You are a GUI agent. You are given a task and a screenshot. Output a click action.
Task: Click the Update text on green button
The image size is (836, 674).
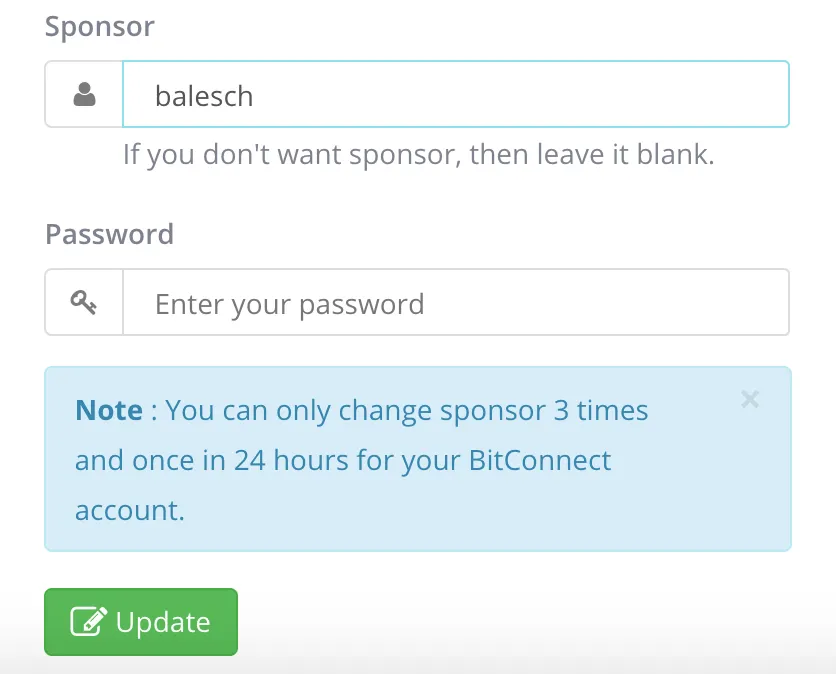tap(163, 622)
